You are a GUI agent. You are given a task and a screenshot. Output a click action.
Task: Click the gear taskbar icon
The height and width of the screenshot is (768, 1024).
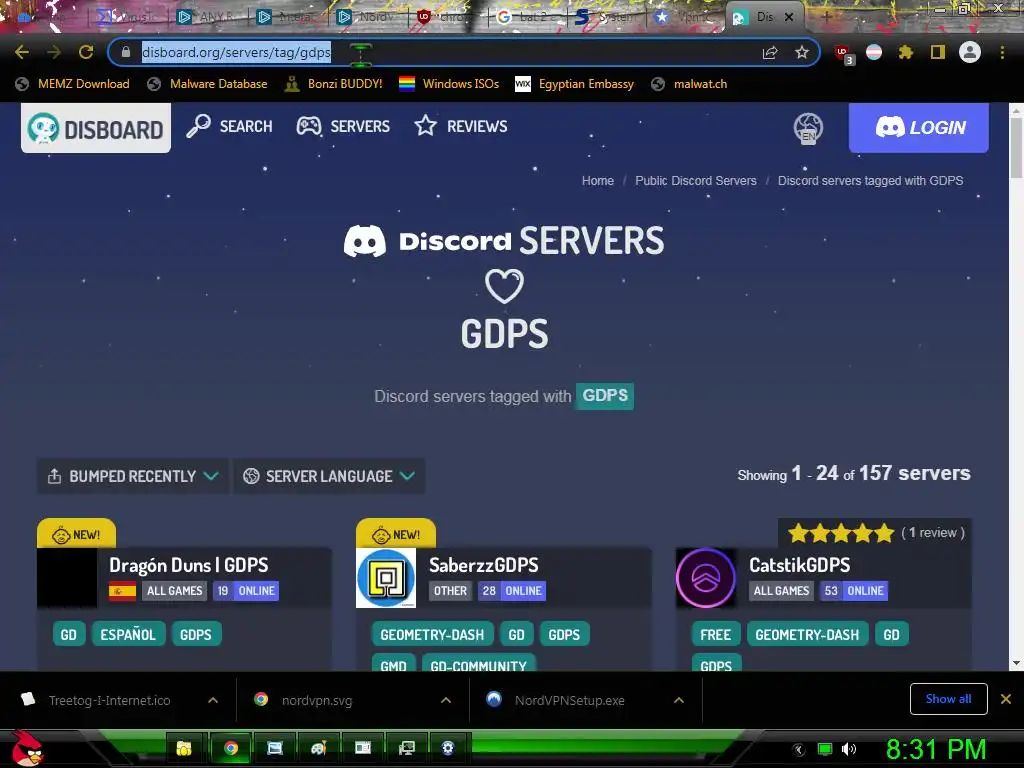click(x=447, y=748)
